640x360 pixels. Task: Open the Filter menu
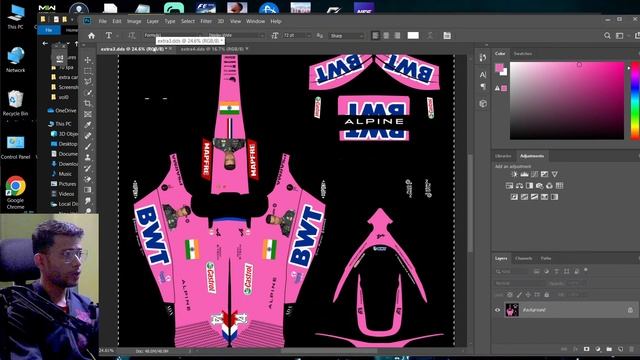click(x=206, y=21)
